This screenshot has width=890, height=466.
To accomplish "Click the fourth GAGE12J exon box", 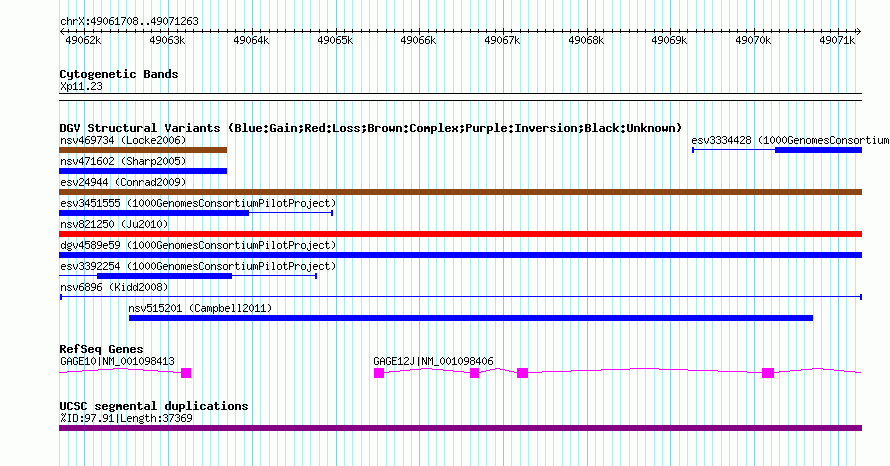I will [x=768, y=373].
